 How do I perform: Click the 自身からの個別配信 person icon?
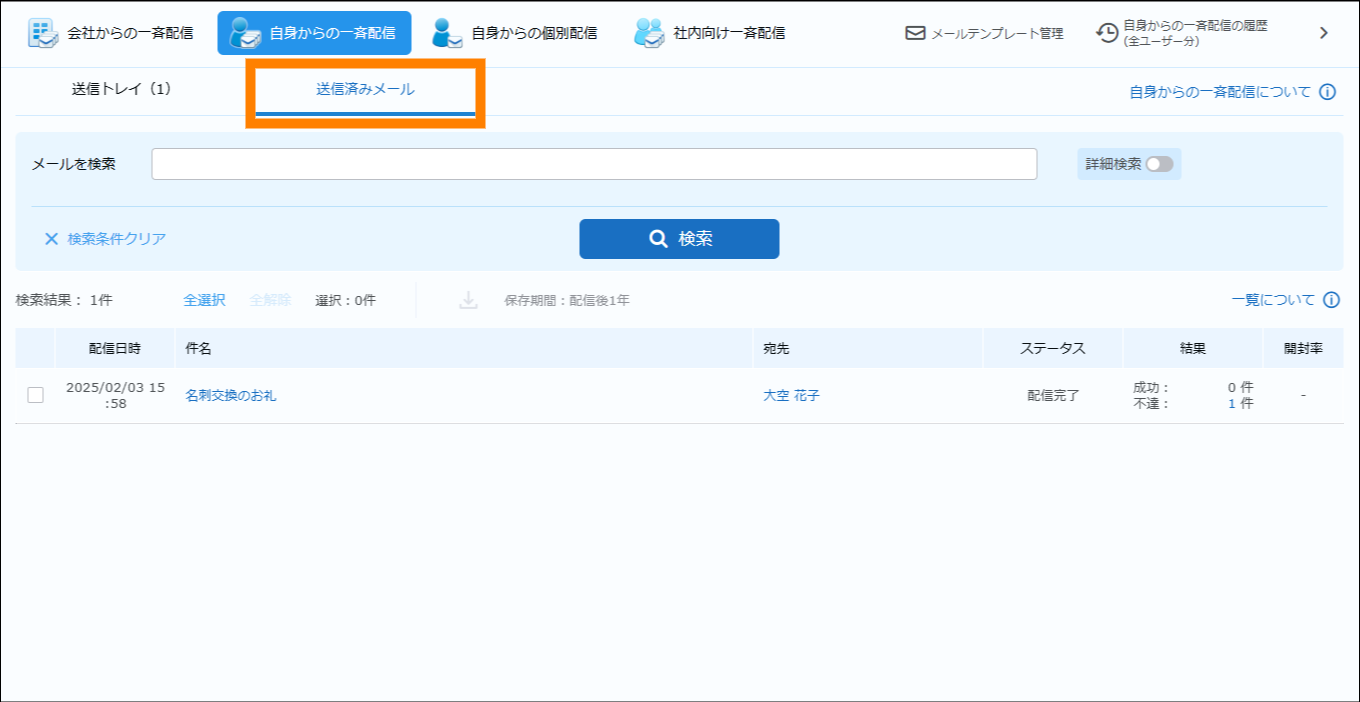pyautogui.click(x=447, y=33)
